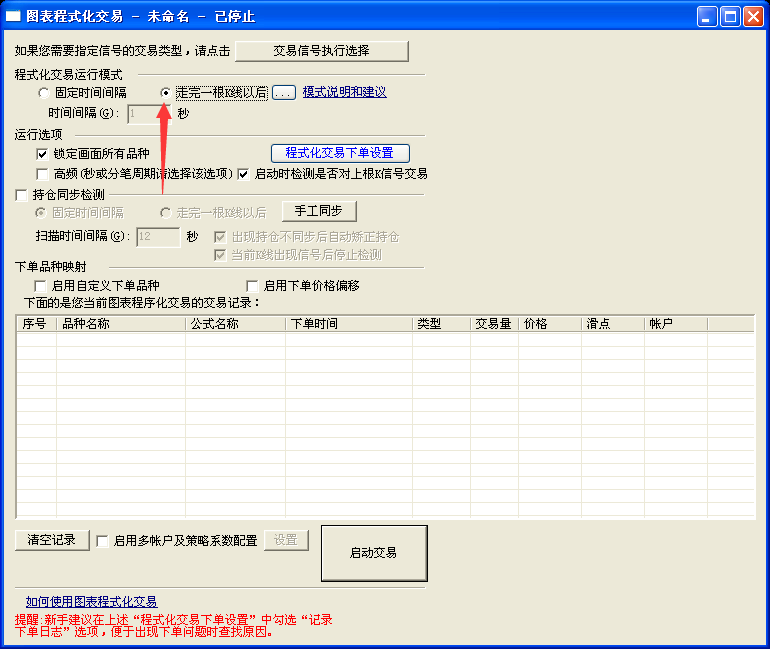Click 价格 column header
This screenshot has height=649, width=770.
pyautogui.click(x=550, y=324)
